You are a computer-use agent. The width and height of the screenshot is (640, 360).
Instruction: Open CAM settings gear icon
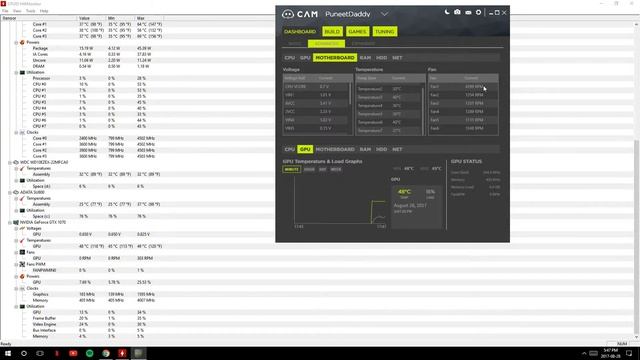pyautogui.click(x=478, y=12)
